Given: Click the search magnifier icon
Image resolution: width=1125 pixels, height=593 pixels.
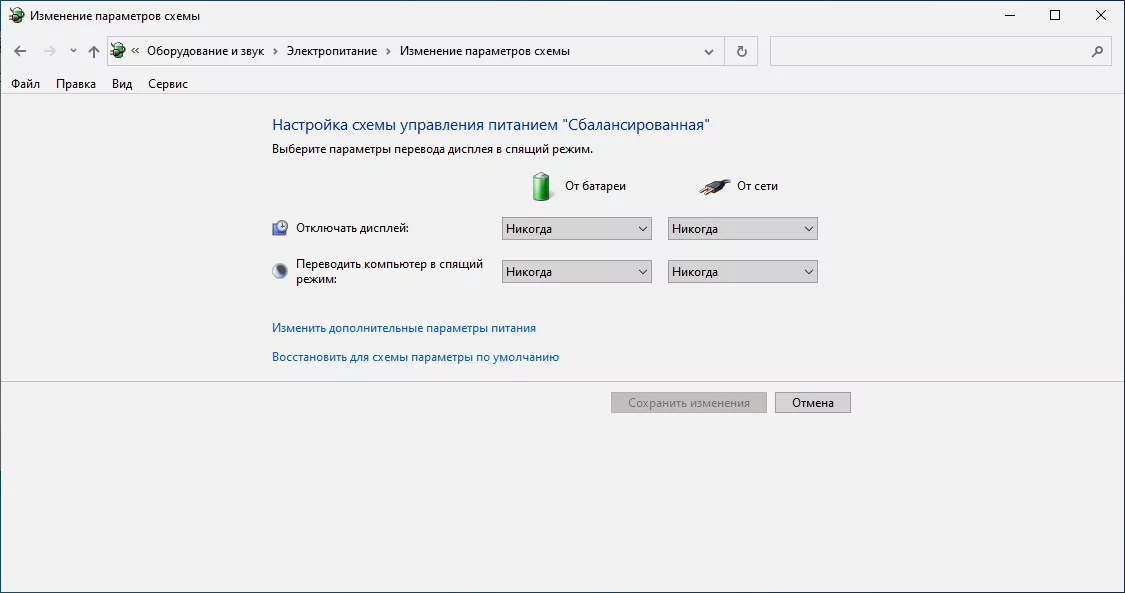Looking at the screenshot, I should (1096, 51).
